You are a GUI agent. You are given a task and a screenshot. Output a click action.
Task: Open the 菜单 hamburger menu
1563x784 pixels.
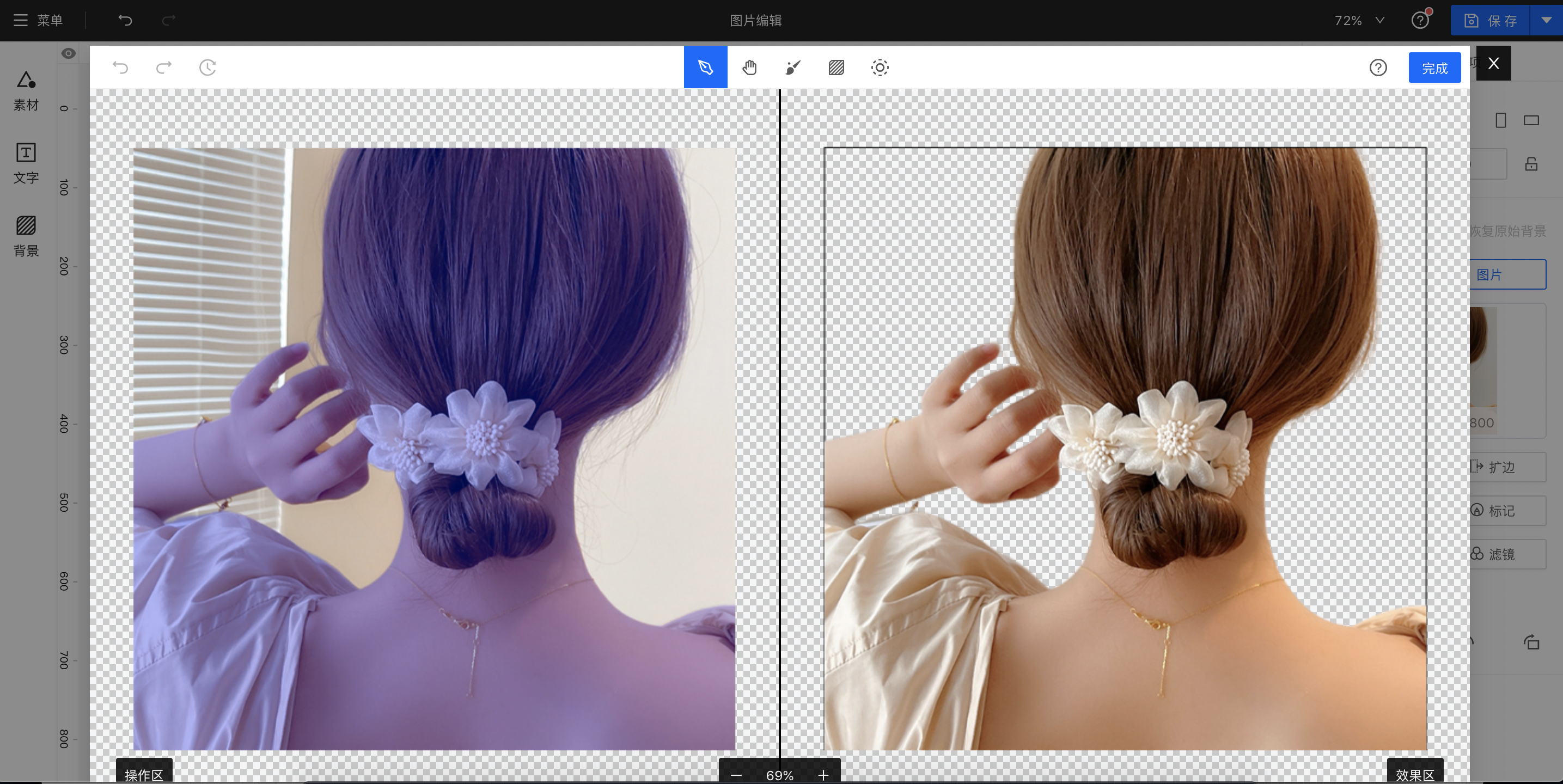tap(38, 20)
